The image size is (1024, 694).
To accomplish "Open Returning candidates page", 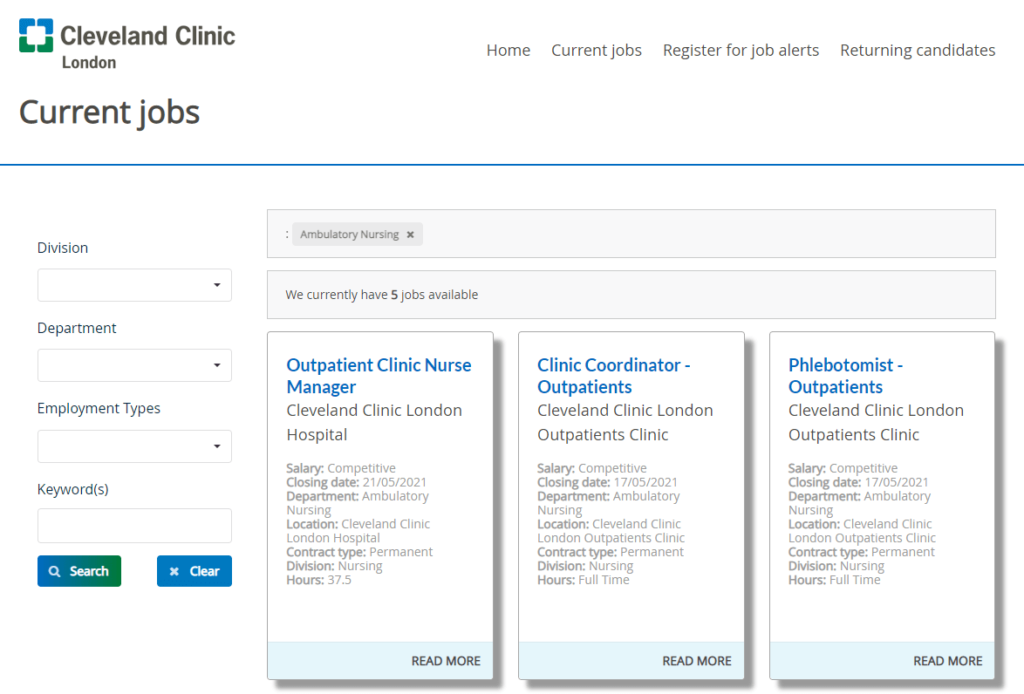I will (918, 50).
